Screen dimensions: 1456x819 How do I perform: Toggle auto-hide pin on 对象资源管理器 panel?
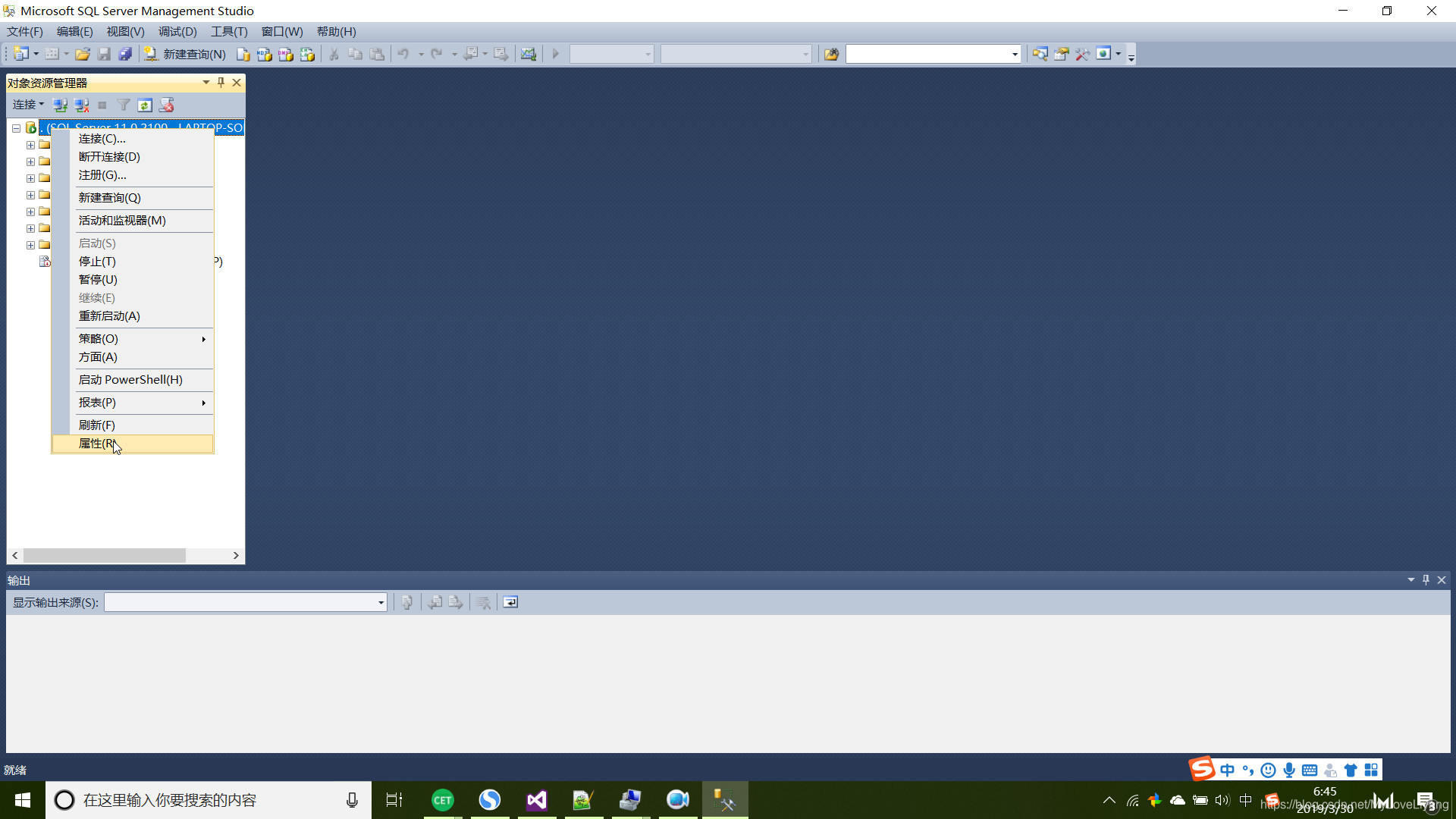(x=221, y=82)
